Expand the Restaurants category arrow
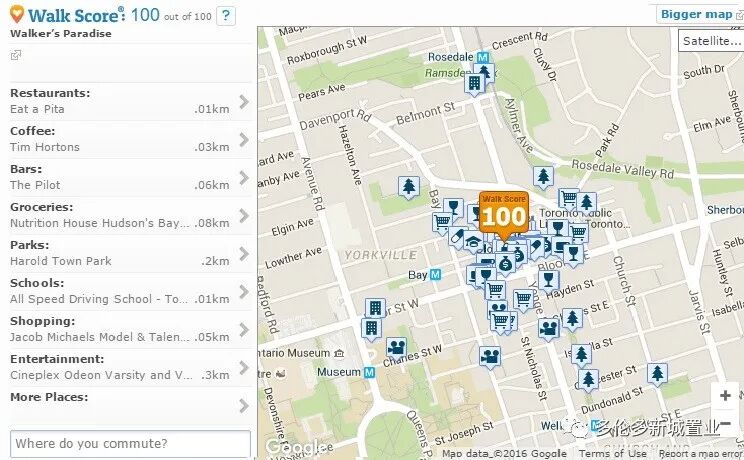Viewport: 744px width, 460px height. click(244, 102)
